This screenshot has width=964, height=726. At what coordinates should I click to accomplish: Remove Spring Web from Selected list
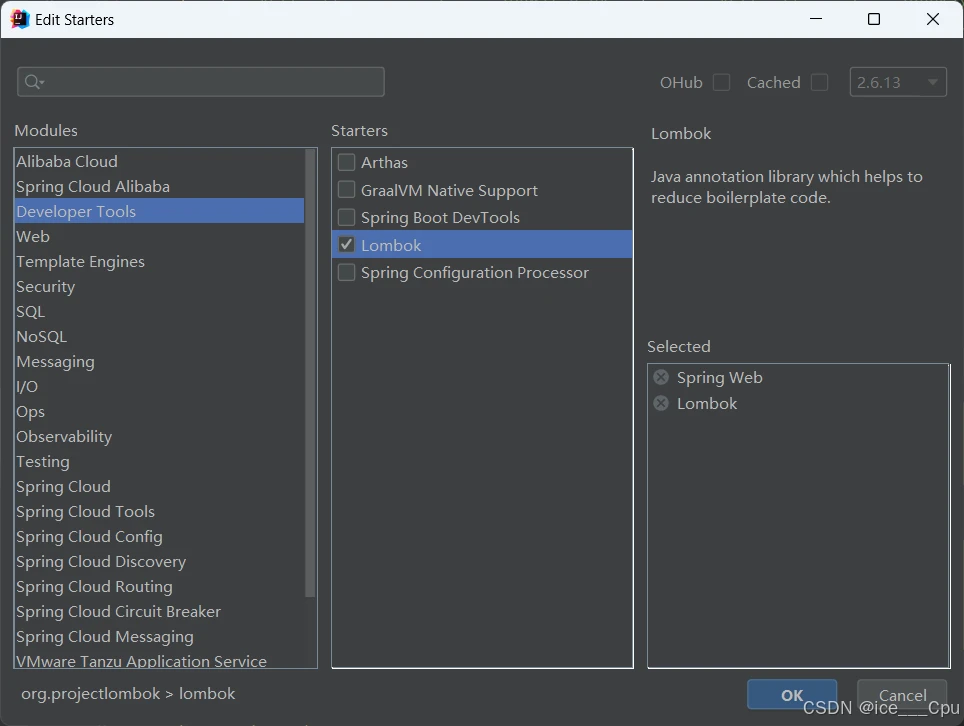pyautogui.click(x=661, y=378)
